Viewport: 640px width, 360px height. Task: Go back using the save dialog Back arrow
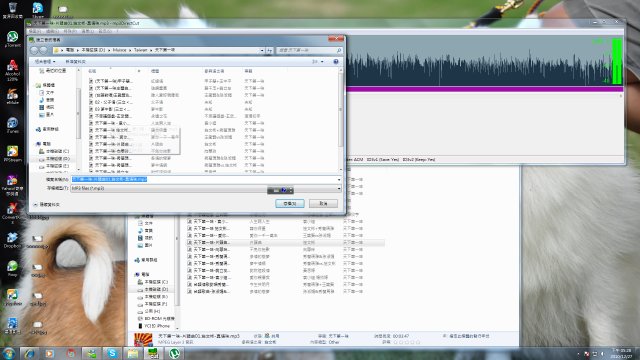click(x=34, y=50)
